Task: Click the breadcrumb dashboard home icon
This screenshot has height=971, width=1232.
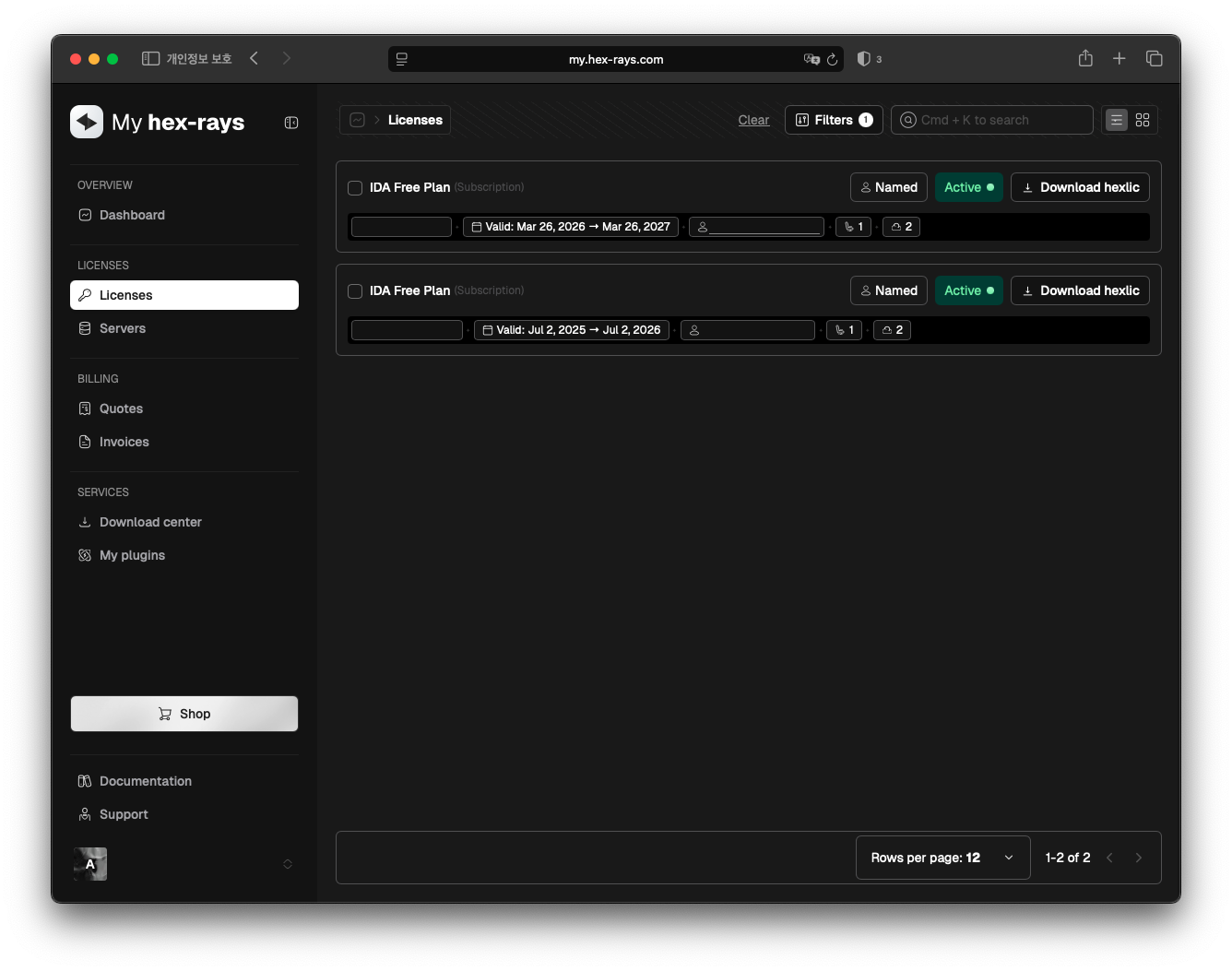Action: pos(358,120)
